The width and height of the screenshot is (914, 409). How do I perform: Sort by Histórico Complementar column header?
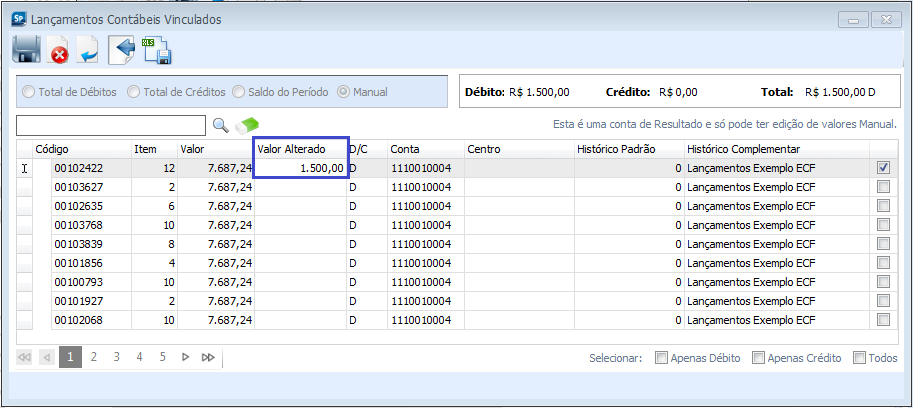[777, 149]
